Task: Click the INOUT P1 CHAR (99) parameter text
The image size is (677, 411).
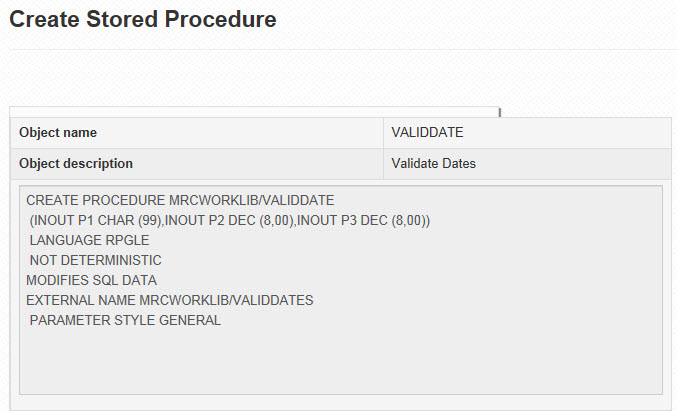Action: pos(95,220)
